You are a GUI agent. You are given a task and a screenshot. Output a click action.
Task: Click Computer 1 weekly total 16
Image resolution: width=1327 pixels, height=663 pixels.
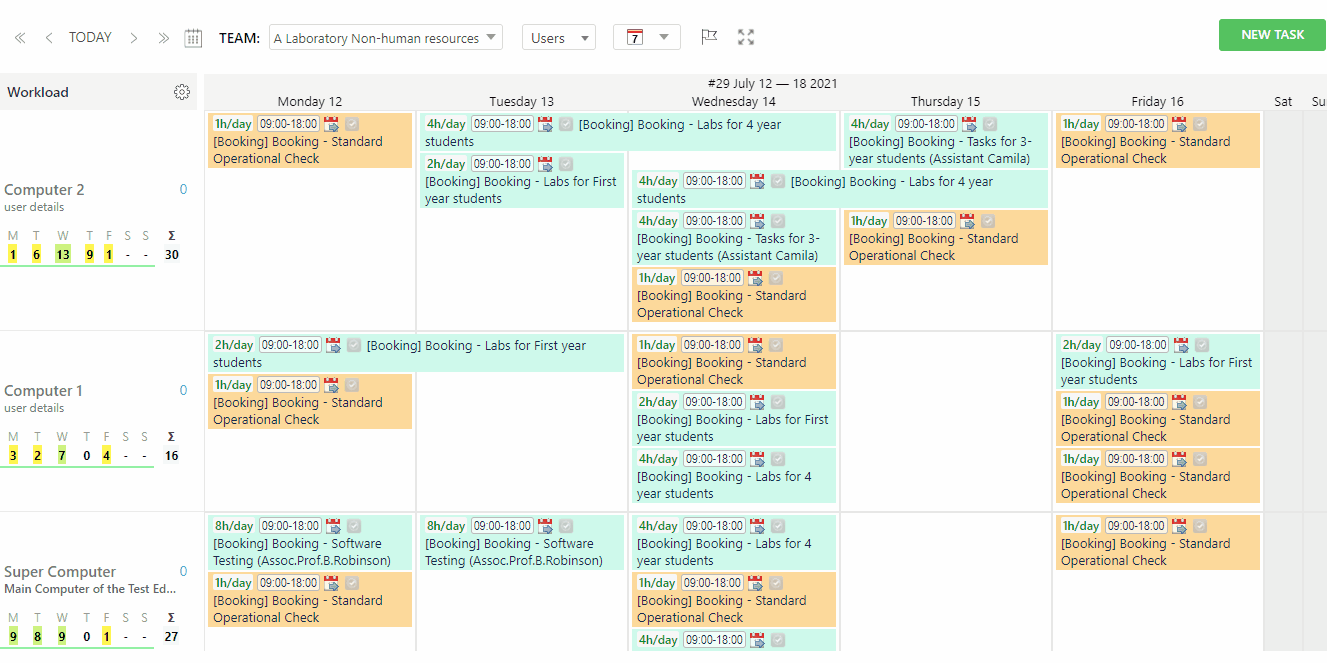point(171,455)
